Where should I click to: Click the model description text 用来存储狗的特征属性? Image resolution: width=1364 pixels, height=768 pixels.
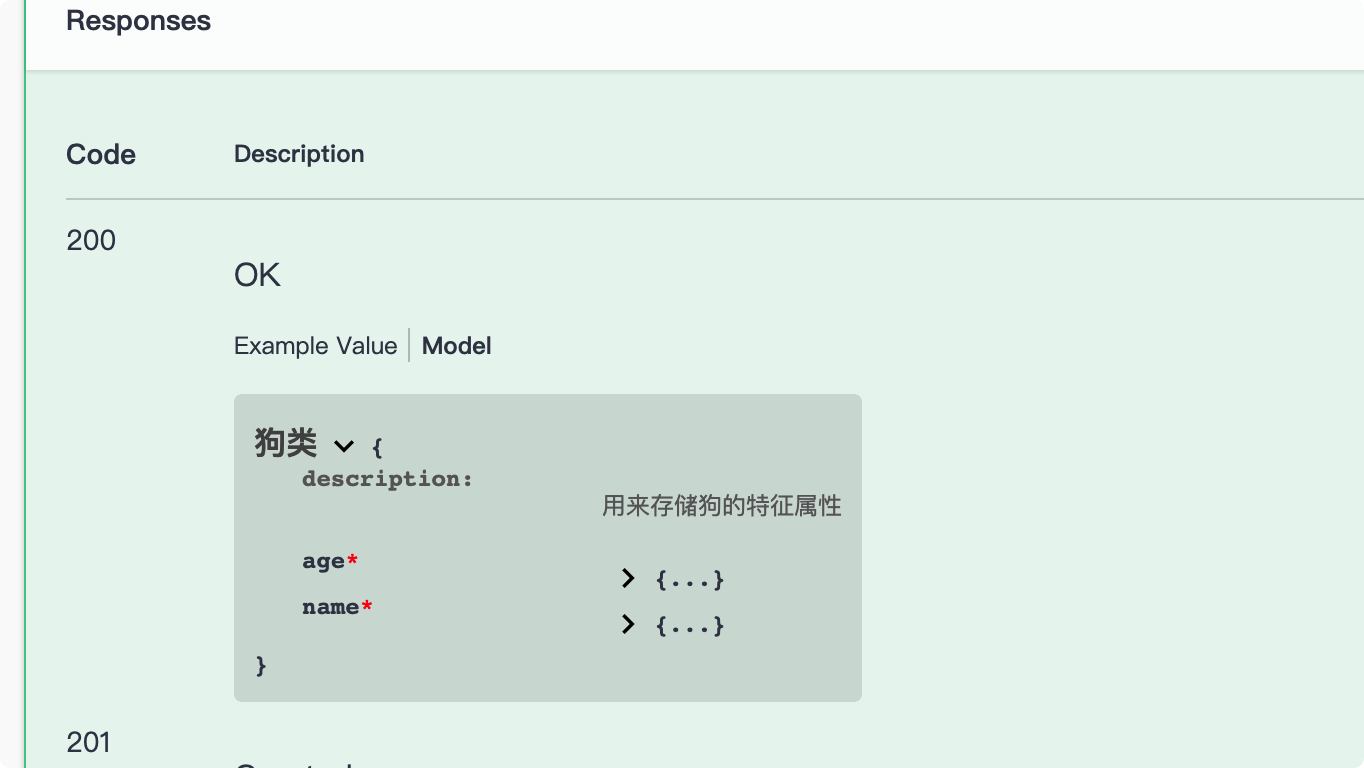tap(721, 506)
